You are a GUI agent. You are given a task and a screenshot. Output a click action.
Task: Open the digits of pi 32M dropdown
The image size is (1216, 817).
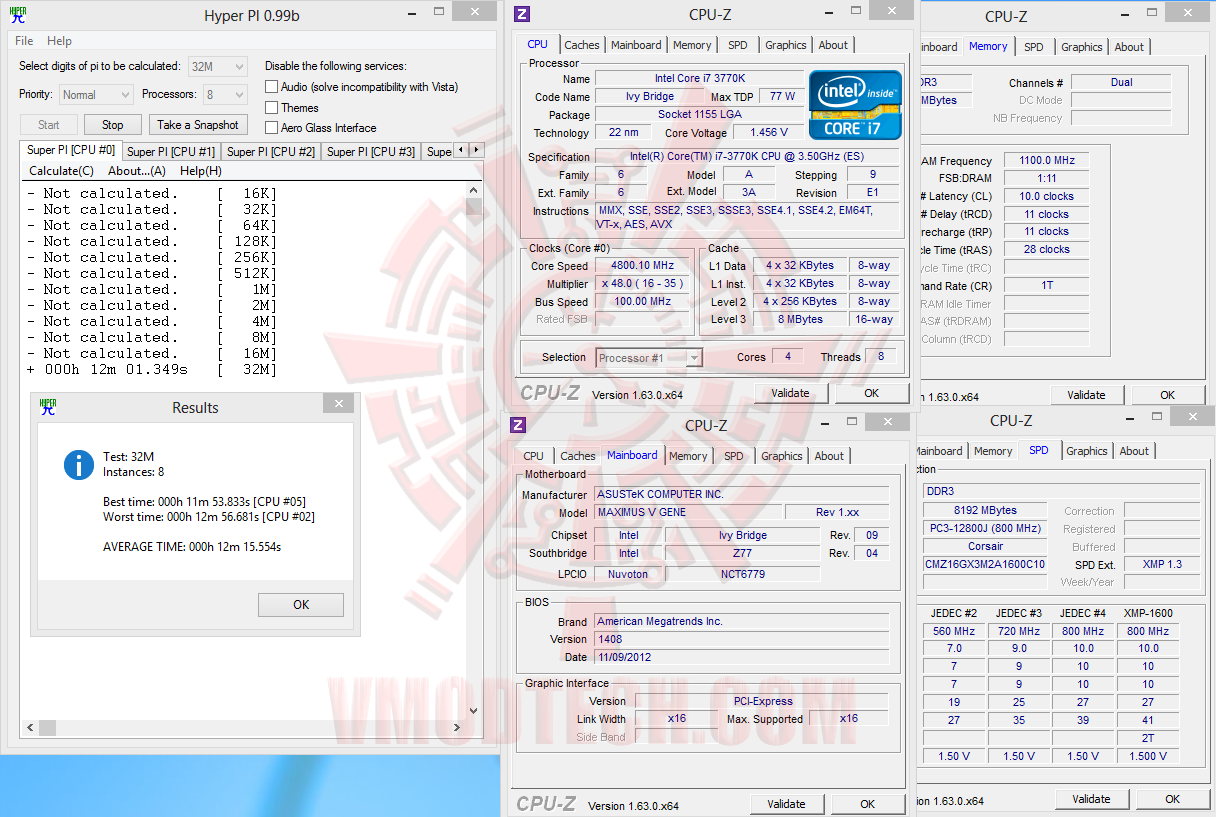(x=218, y=66)
